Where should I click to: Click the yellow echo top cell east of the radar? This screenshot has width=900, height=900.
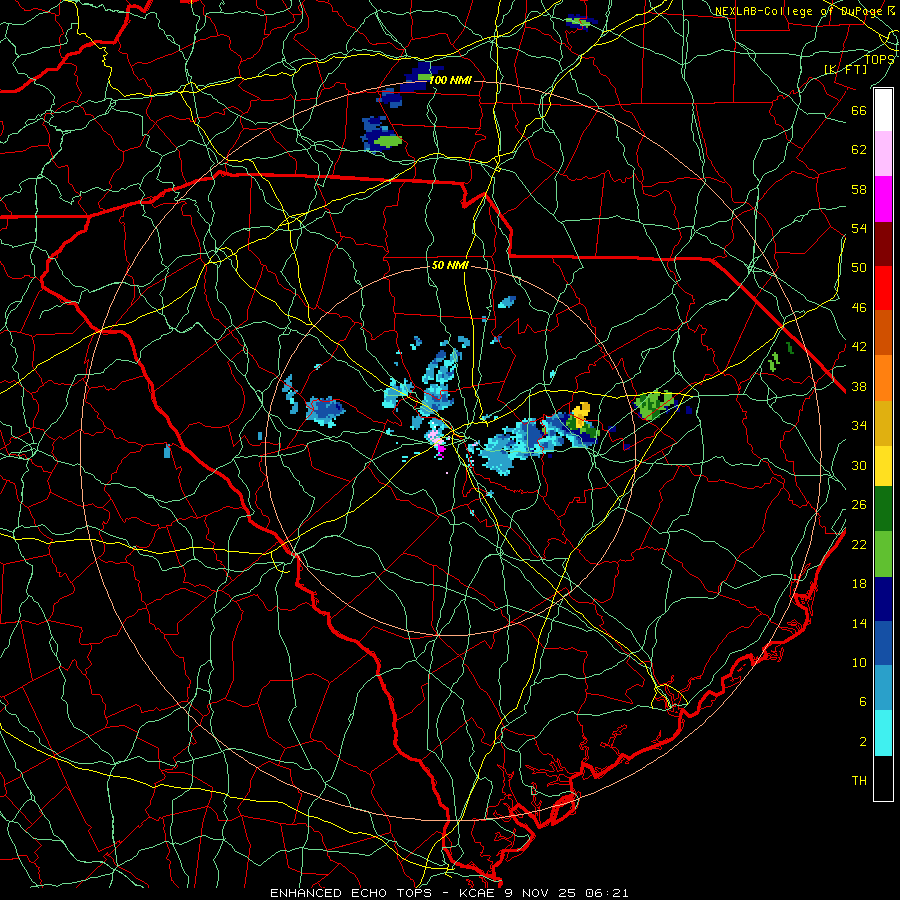581,412
